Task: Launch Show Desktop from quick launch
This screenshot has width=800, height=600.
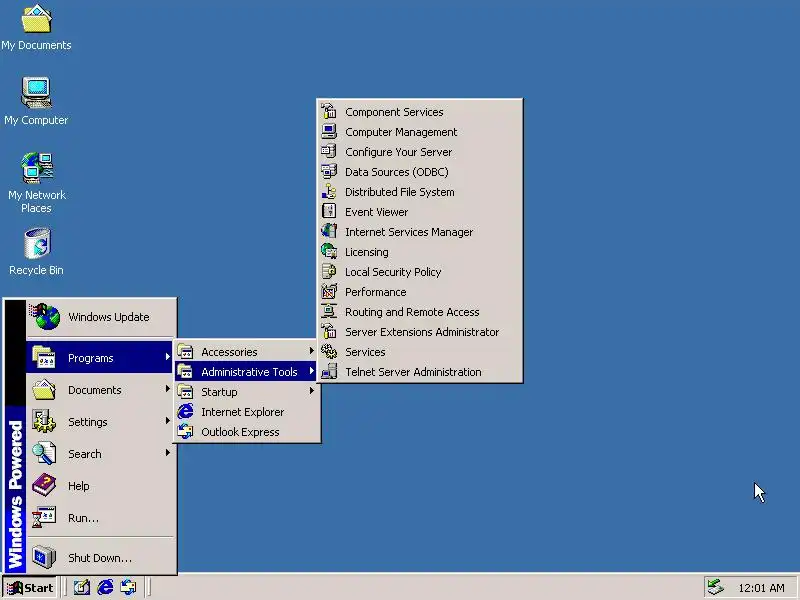Action: (82, 587)
